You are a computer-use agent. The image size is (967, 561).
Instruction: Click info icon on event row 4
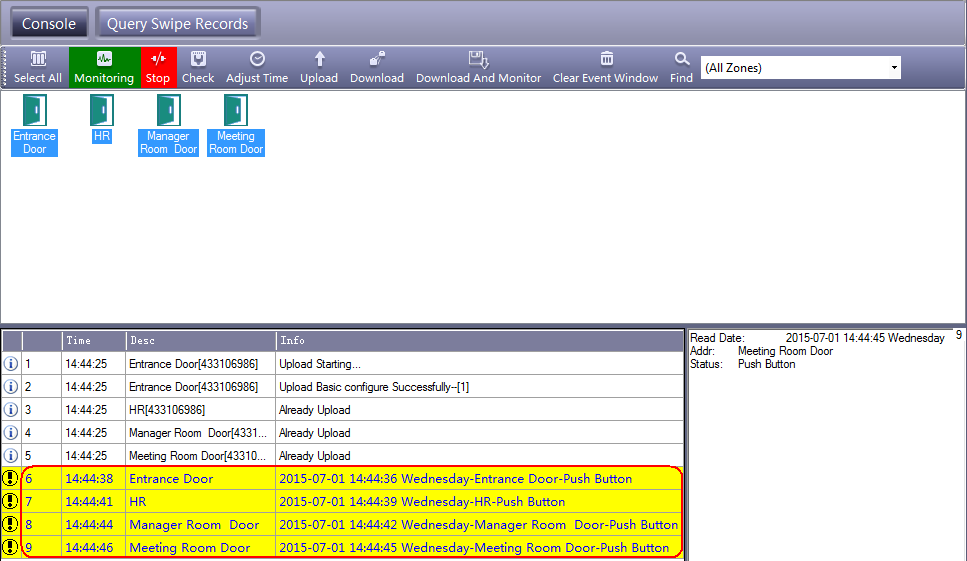point(10,433)
